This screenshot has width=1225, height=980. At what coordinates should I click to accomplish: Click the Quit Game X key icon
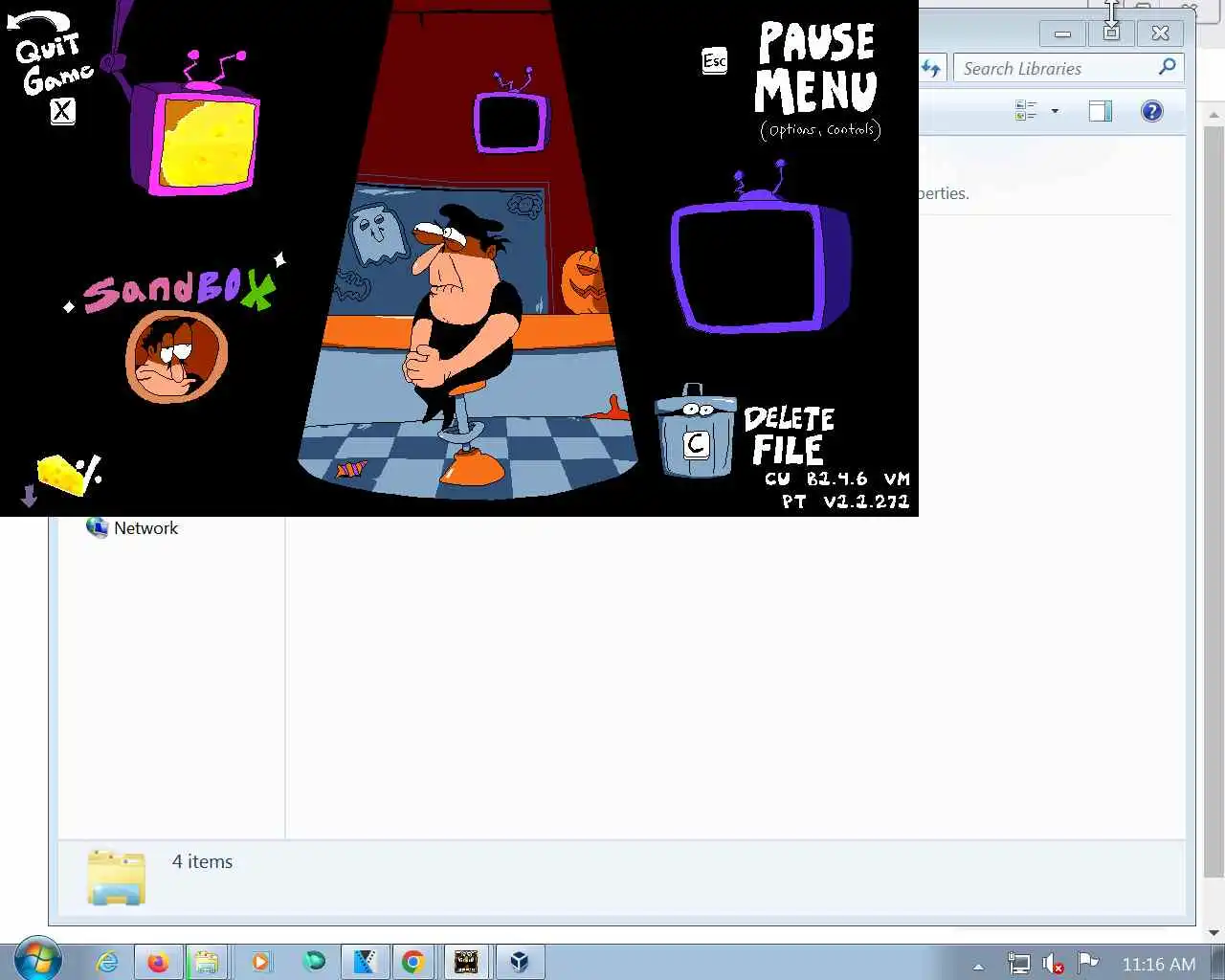click(62, 111)
